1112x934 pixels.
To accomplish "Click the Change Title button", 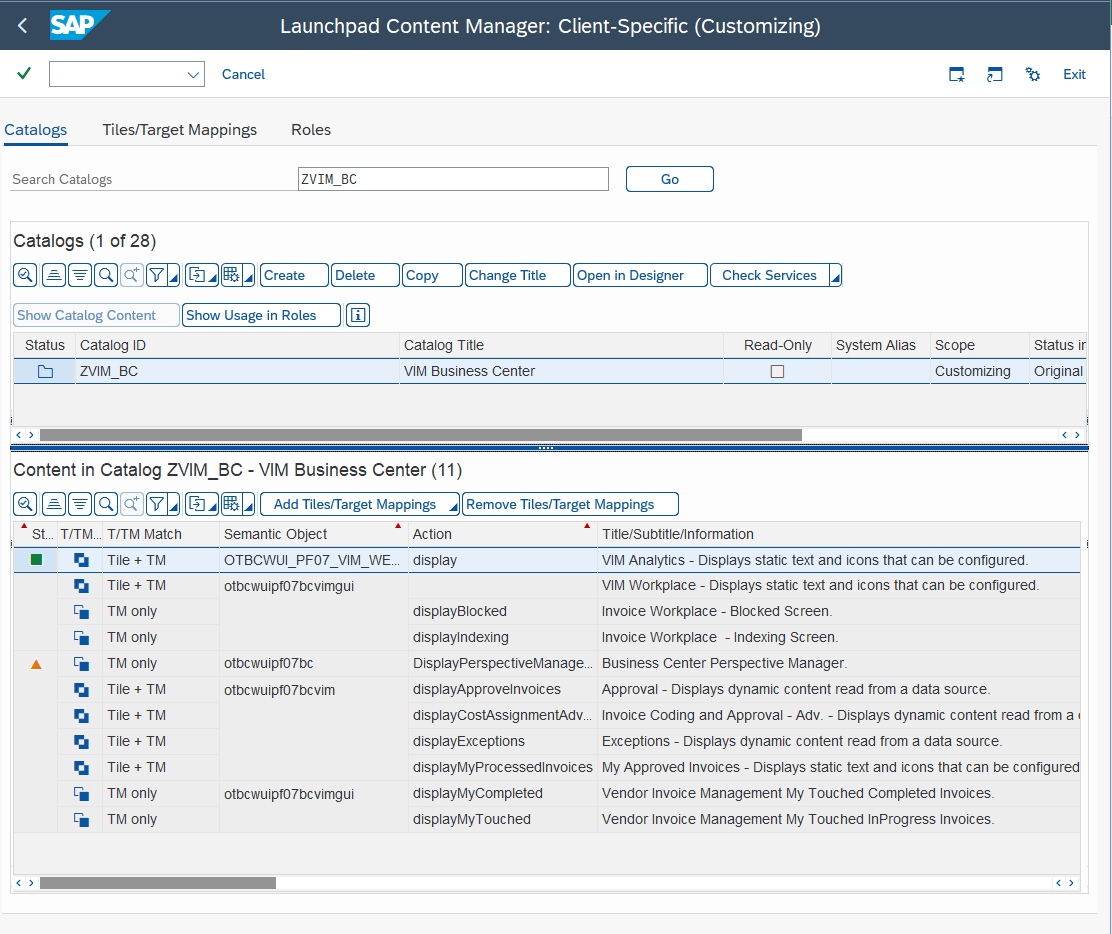I will 518,275.
